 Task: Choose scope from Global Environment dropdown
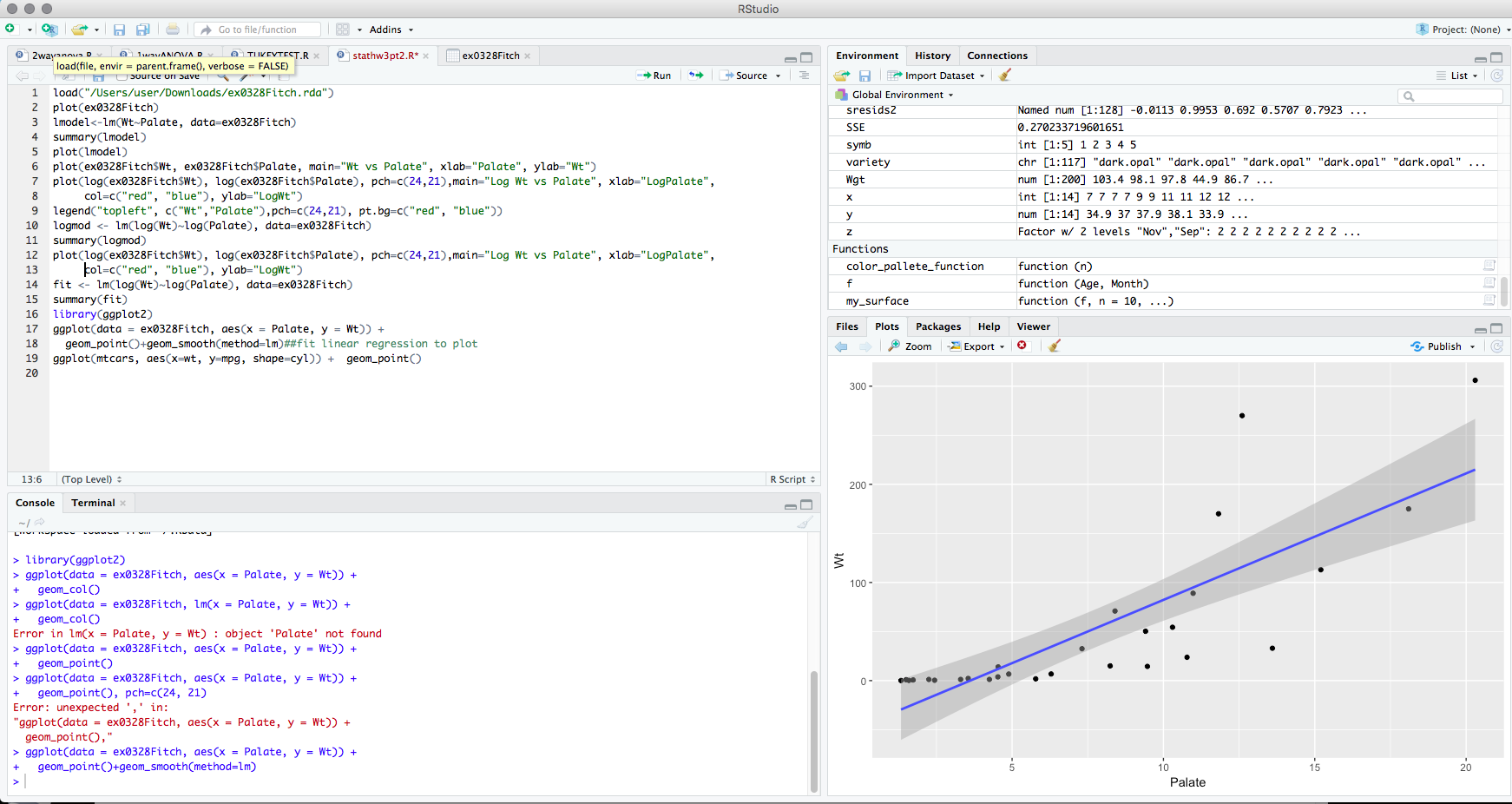click(895, 95)
